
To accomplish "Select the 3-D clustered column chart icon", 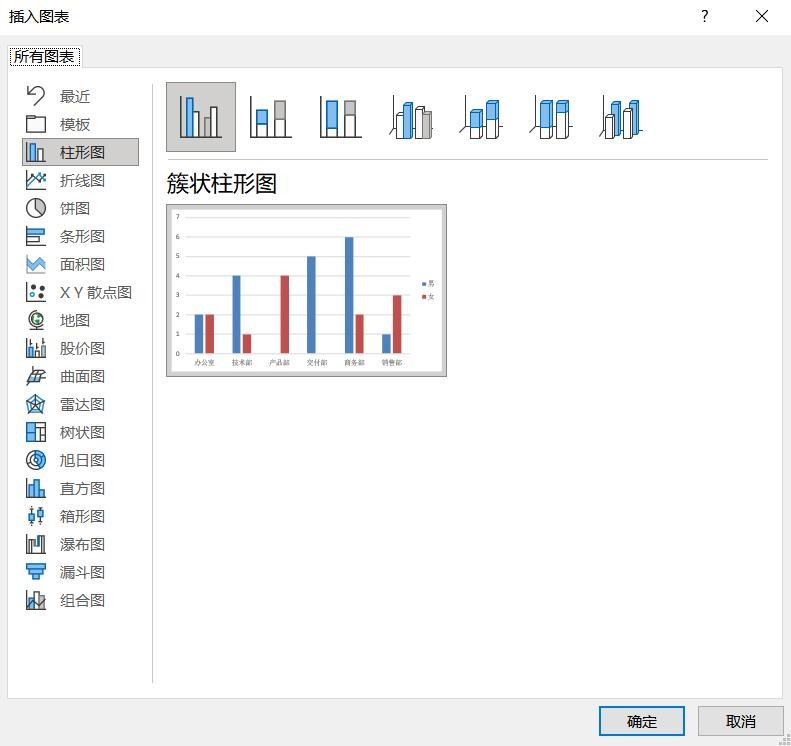I will pos(411,118).
